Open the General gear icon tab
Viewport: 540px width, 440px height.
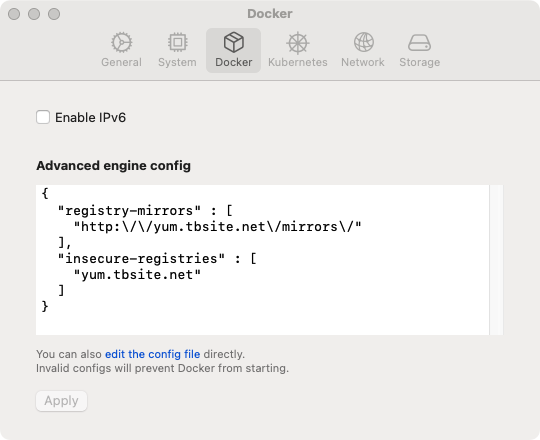121,42
